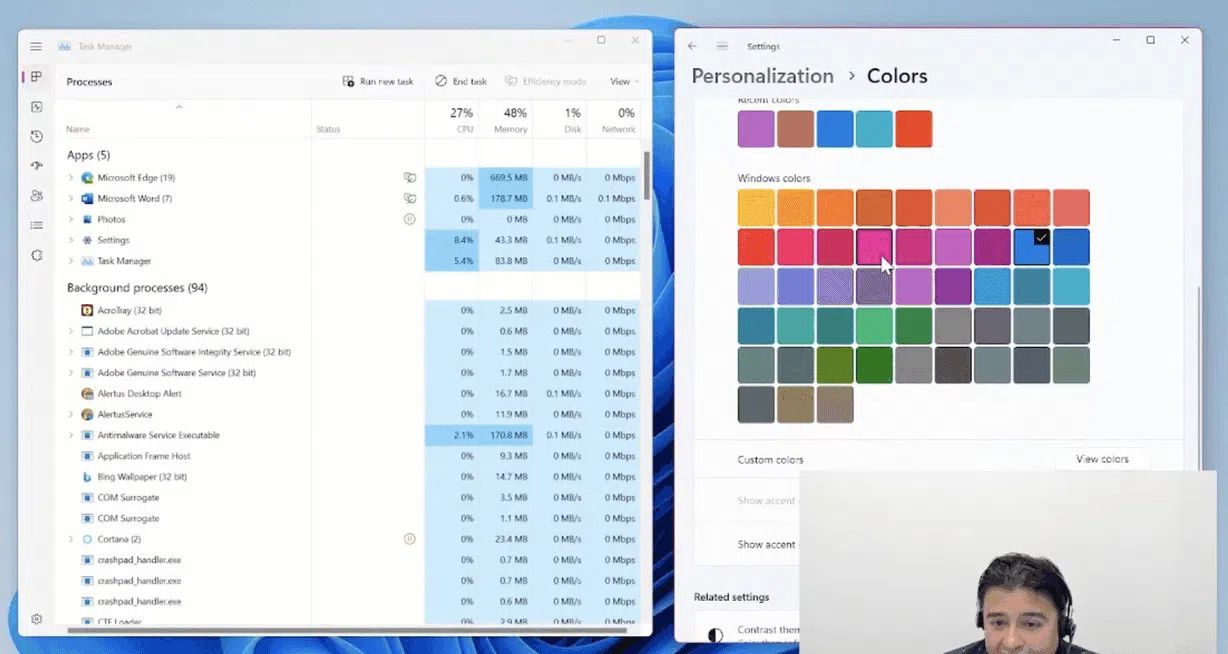Sort processes by the Status column header
The height and width of the screenshot is (654, 1228).
point(368,120)
